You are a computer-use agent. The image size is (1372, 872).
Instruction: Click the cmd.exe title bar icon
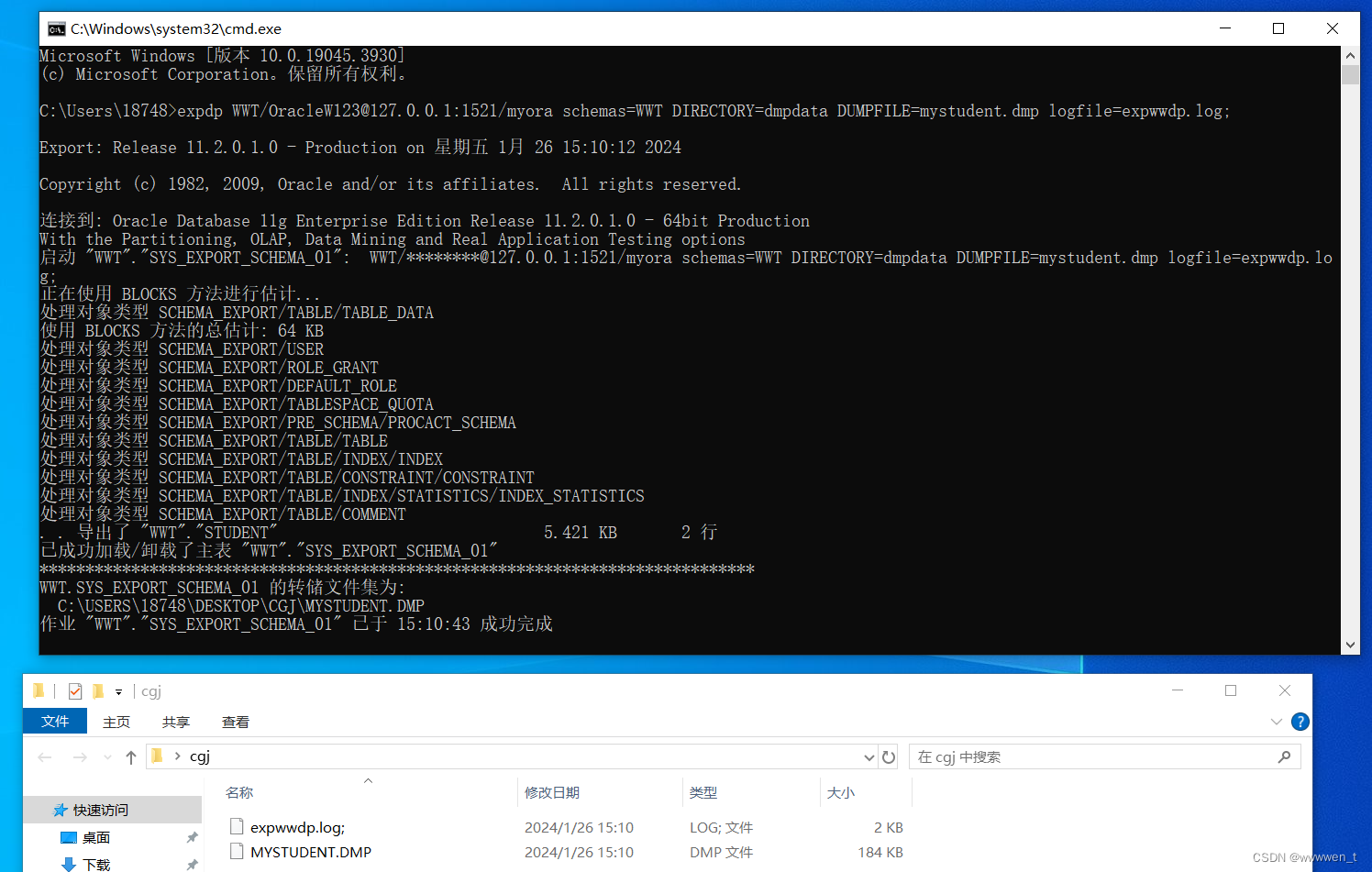(57, 29)
